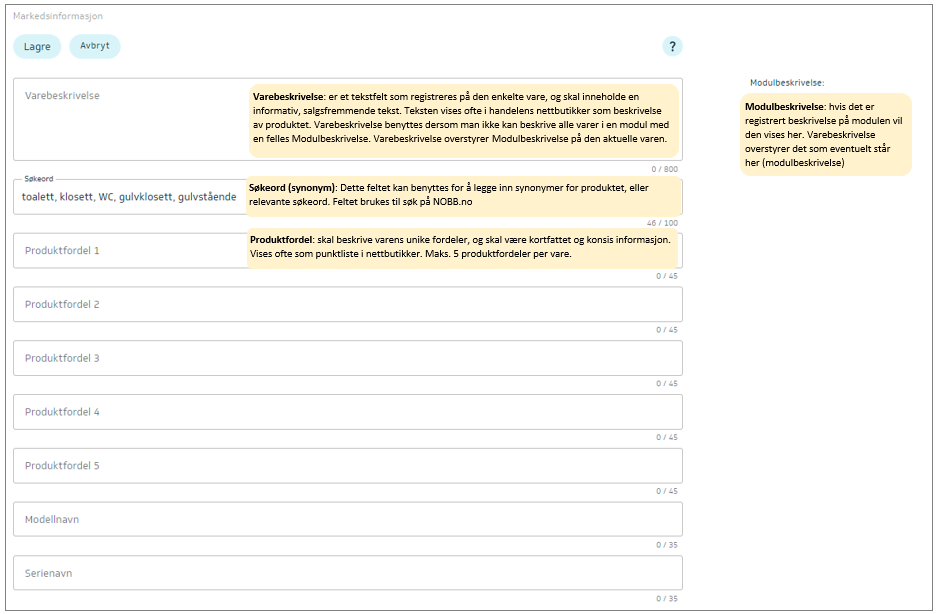Click inside the Søkeord field
The width and height of the screenshot is (937, 614).
(130, 197)
